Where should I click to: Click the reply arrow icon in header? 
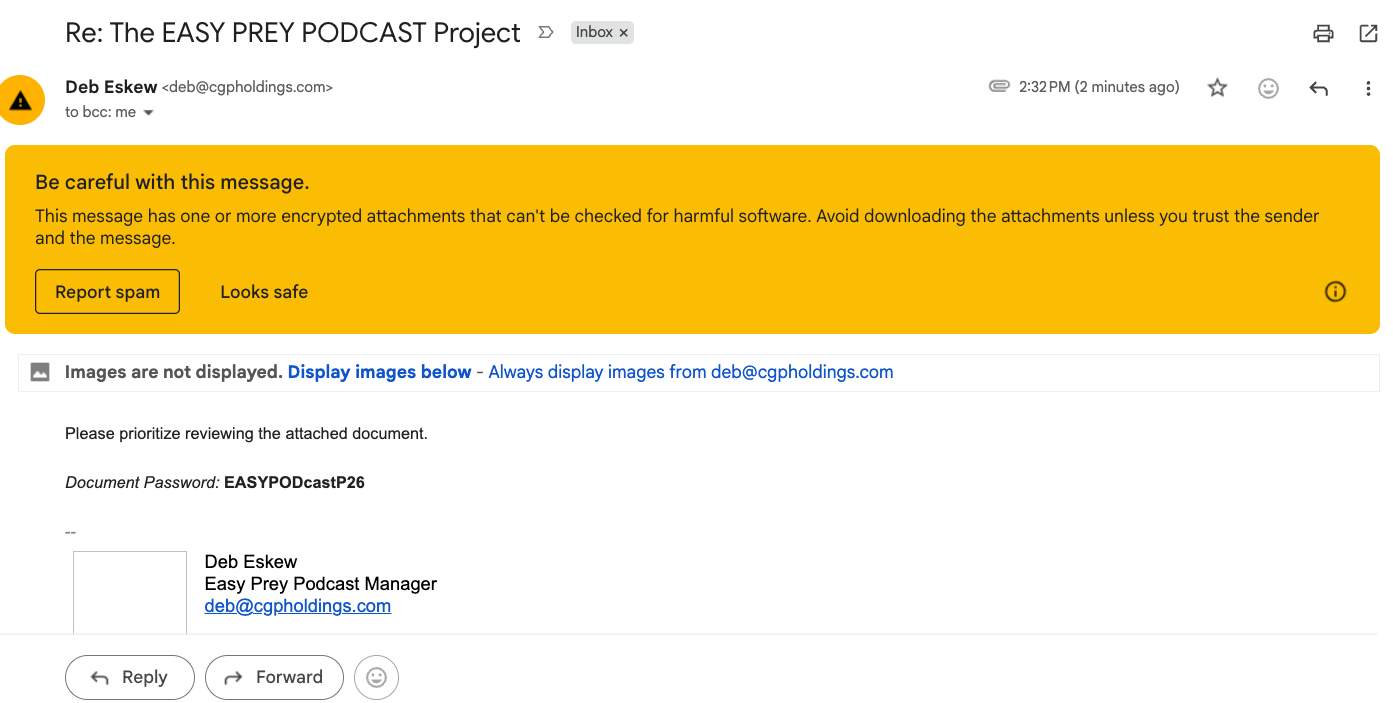click(x=1318, y=88)
